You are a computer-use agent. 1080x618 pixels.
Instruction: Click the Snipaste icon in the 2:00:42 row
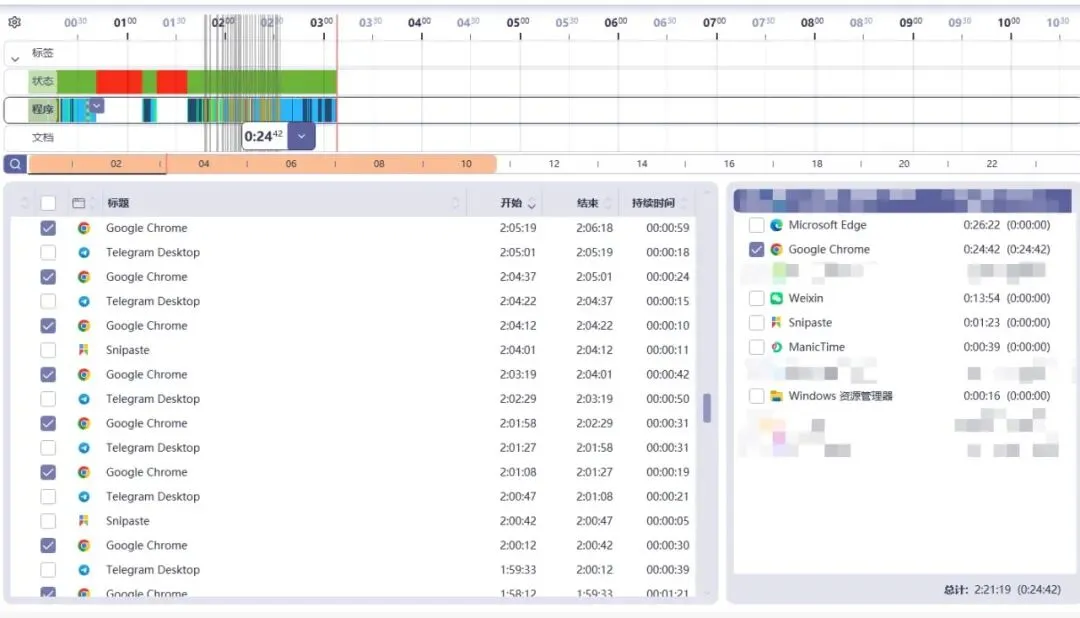click(84, 521)
